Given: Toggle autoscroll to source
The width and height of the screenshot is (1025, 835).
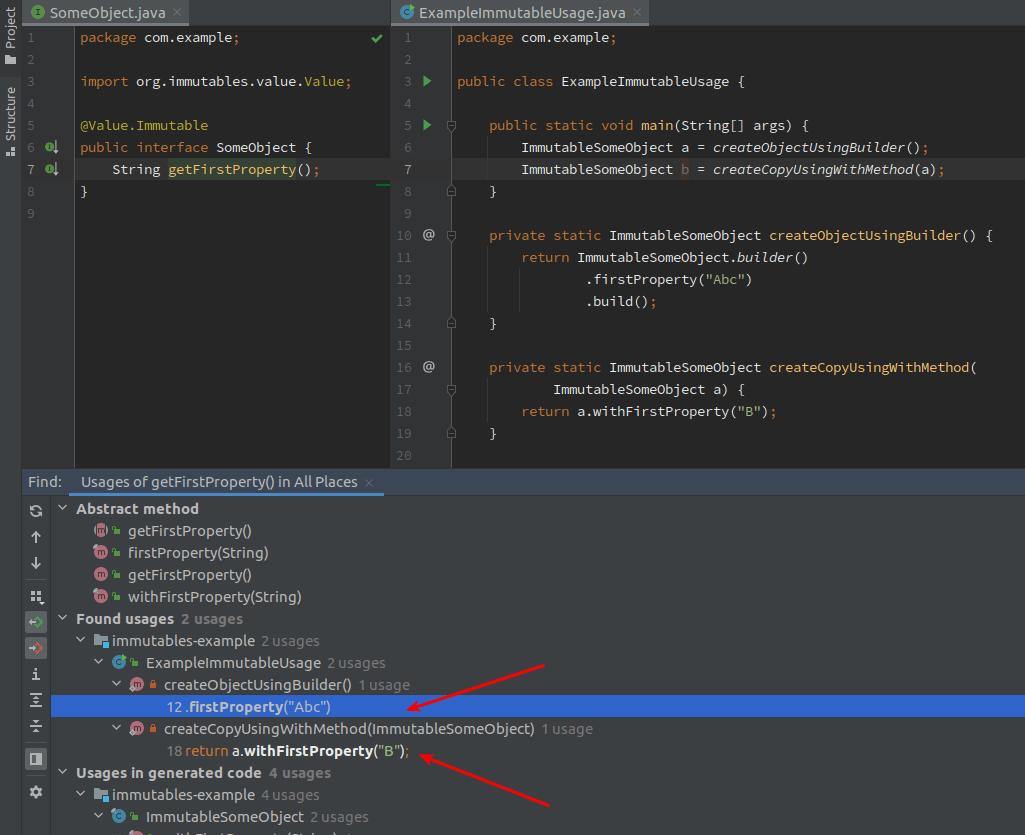Looking at the screenshot, I should 35,621.
